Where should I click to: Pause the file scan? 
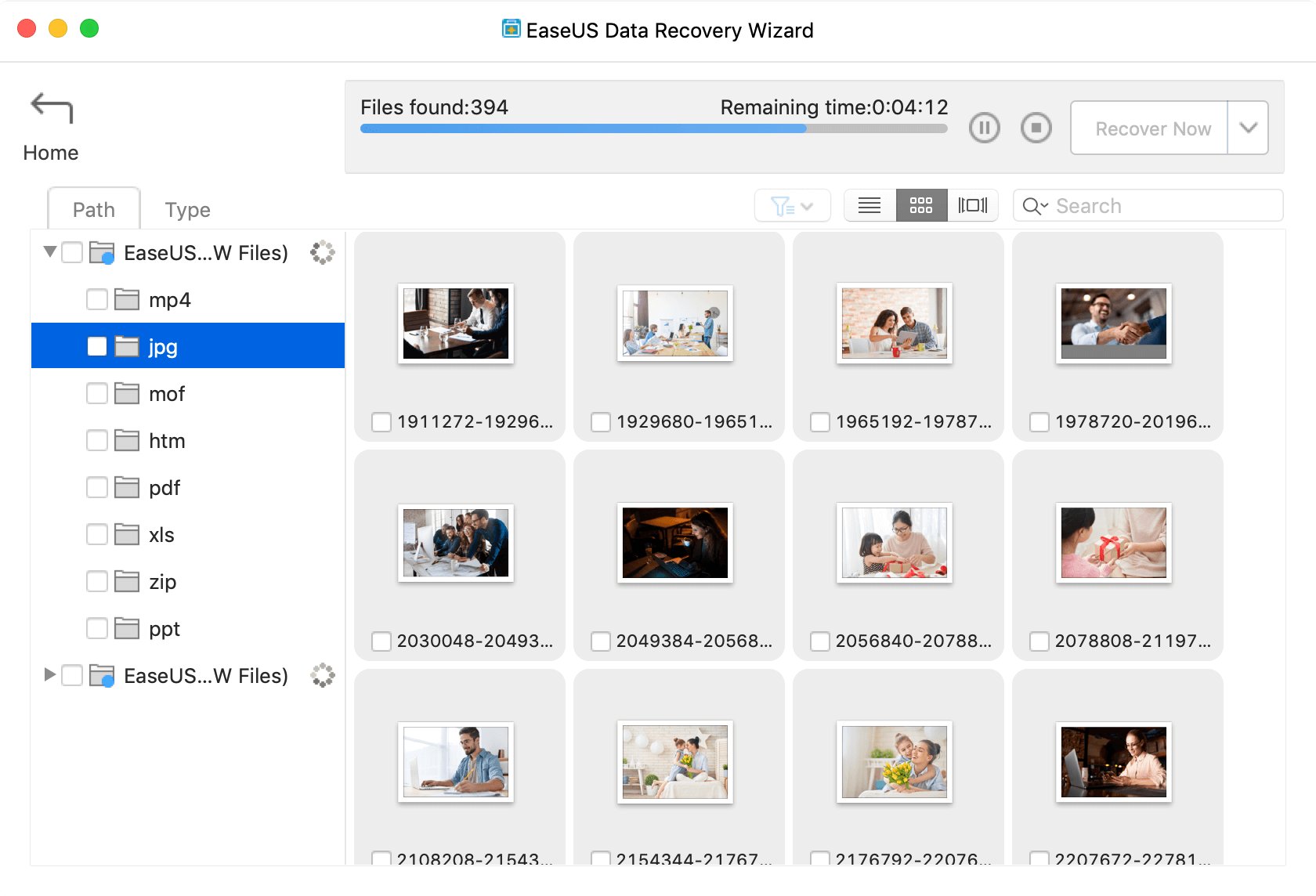pos(984,128)
